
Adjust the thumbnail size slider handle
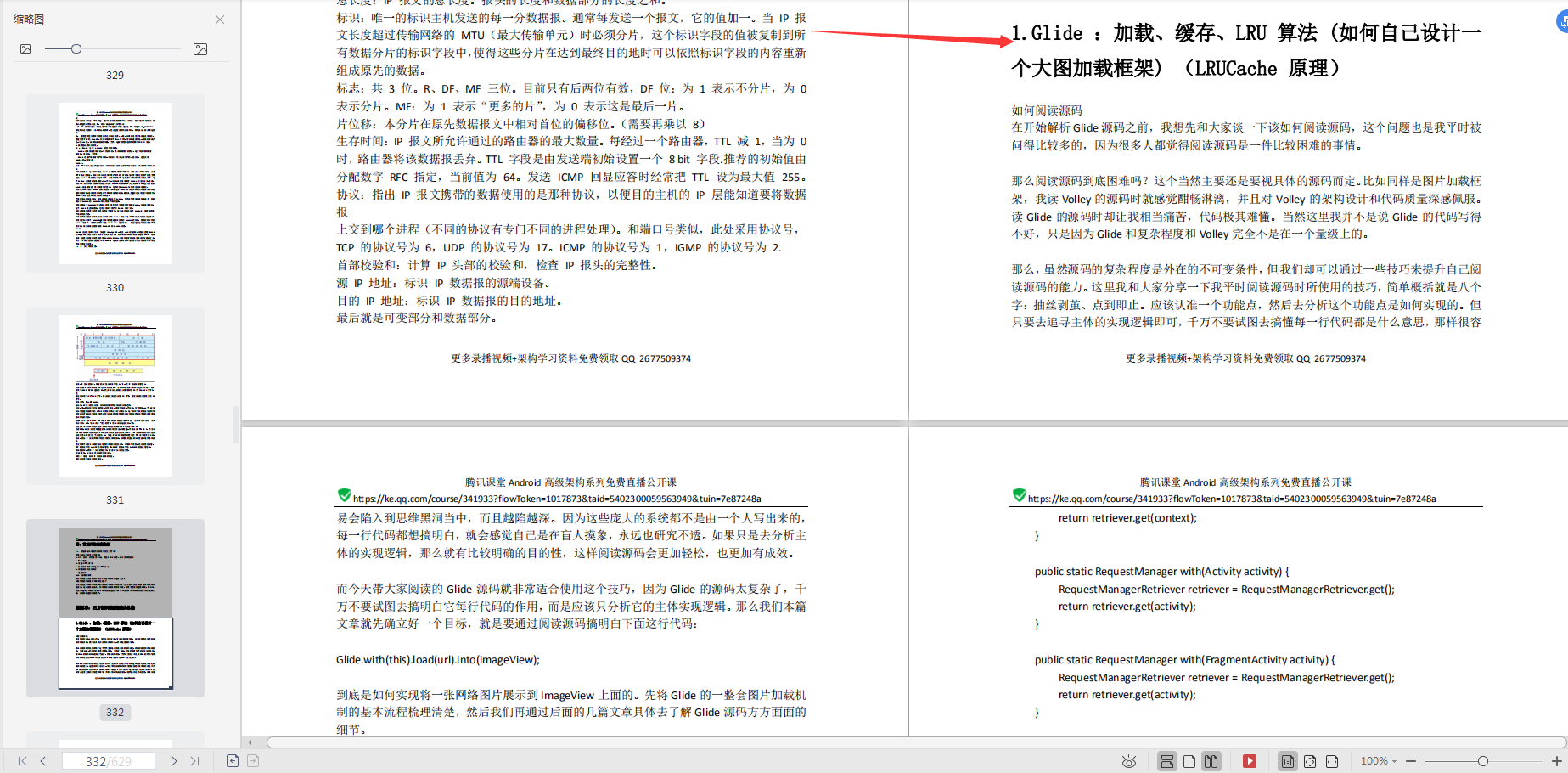click(76, 49)
